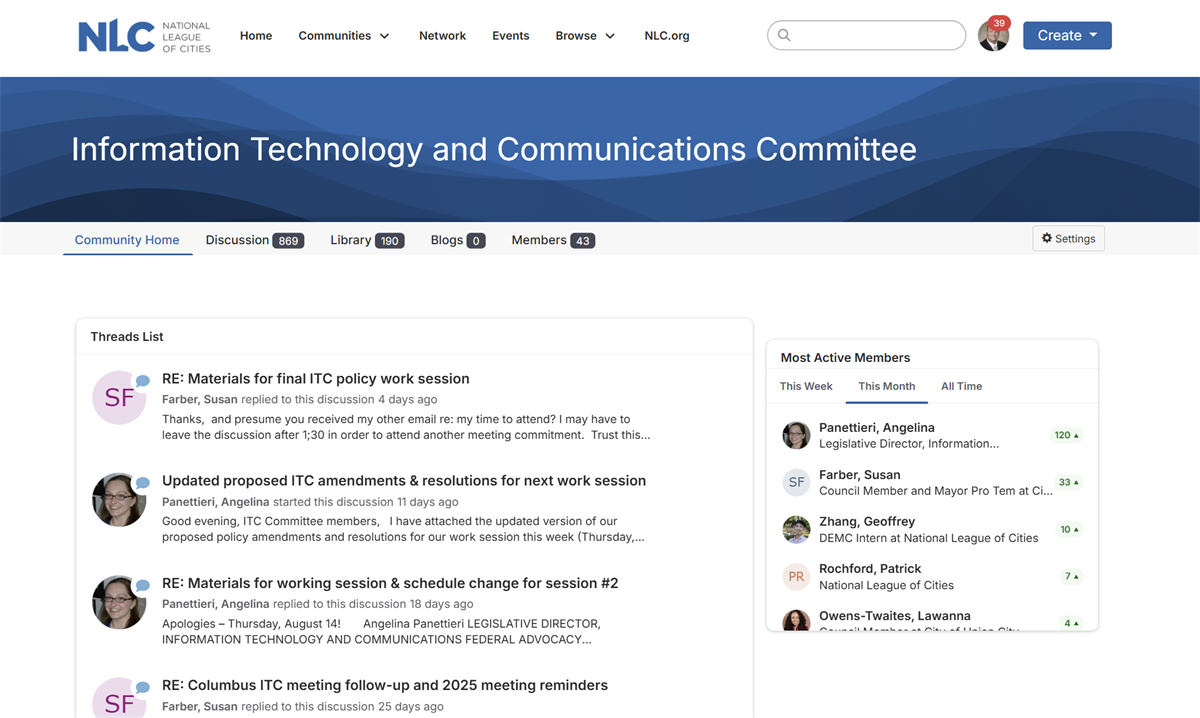This screenshot has height=718, width=1200.
Task: Click Panettieri's photo in Most Active Members
Action: [x=796, y=435]
